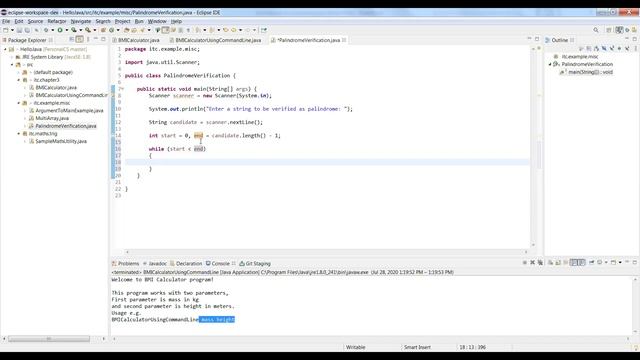Click the editor vertical scrollbar
This screenshot has height=360, width=640.
tap(533, 147)
